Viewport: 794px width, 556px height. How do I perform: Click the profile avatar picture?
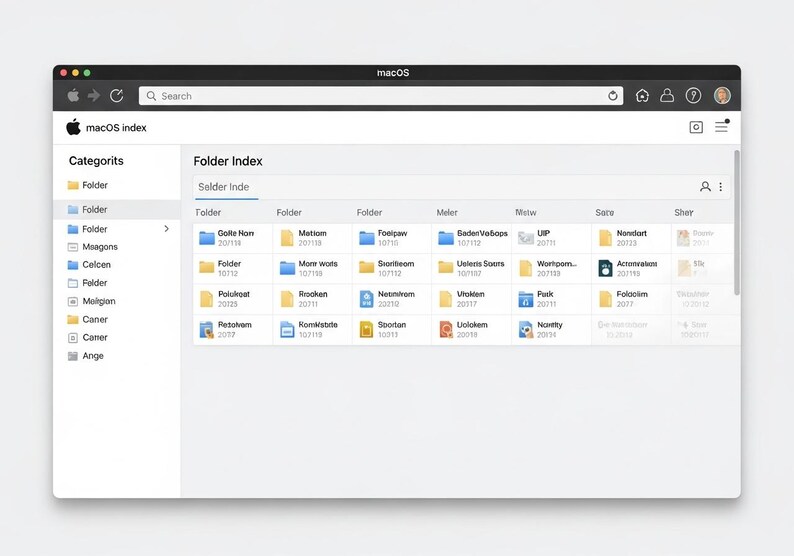[722, 95]
